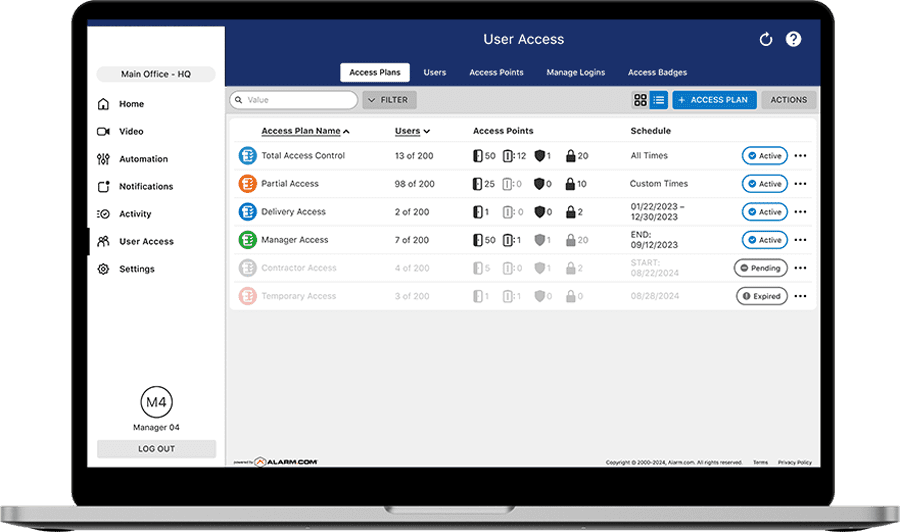Viewport: 900px width, 532px height.
Task: Open the Filter options button
Action: [x=389, y=100]
